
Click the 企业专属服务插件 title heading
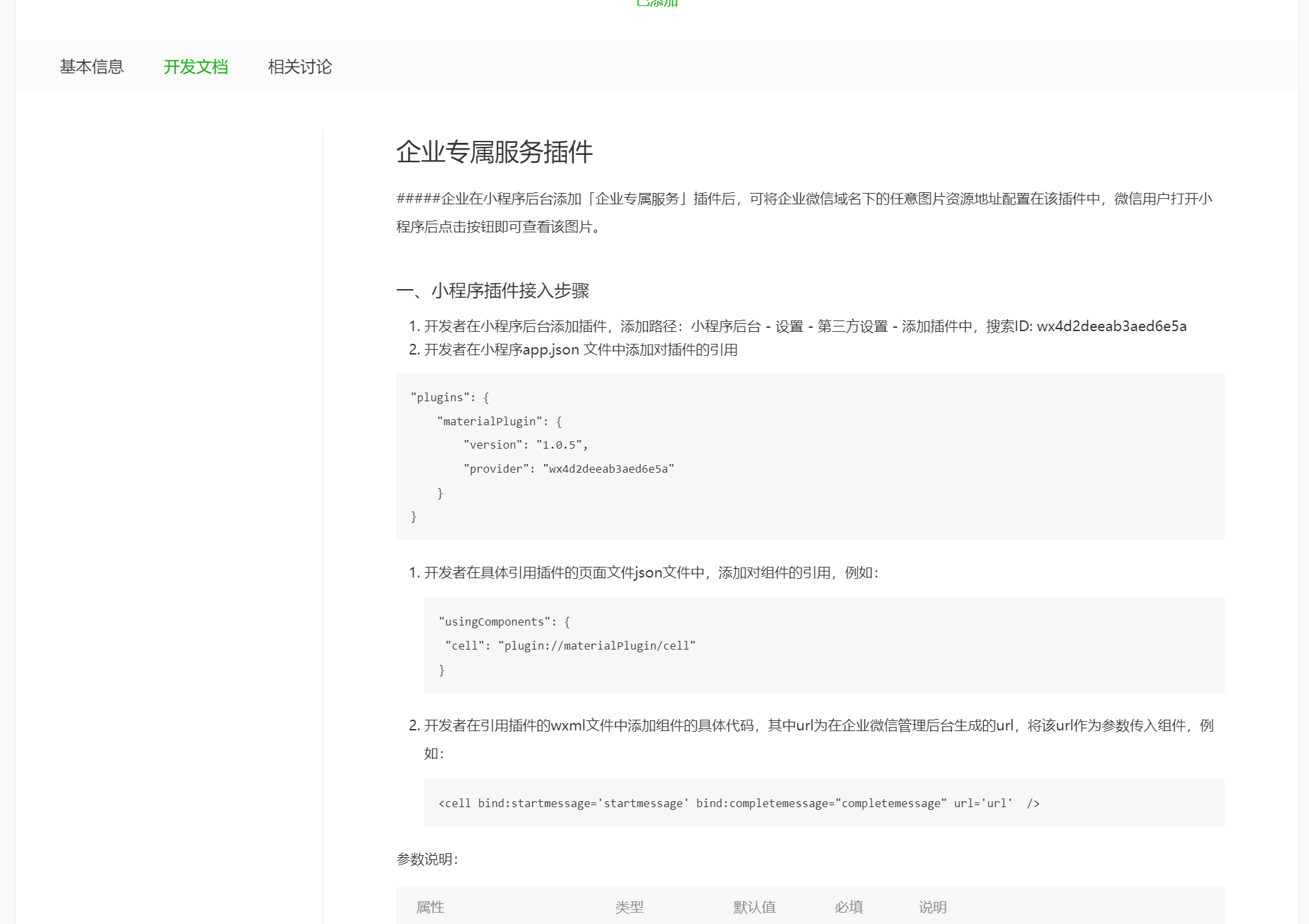(x=494, y=152)
